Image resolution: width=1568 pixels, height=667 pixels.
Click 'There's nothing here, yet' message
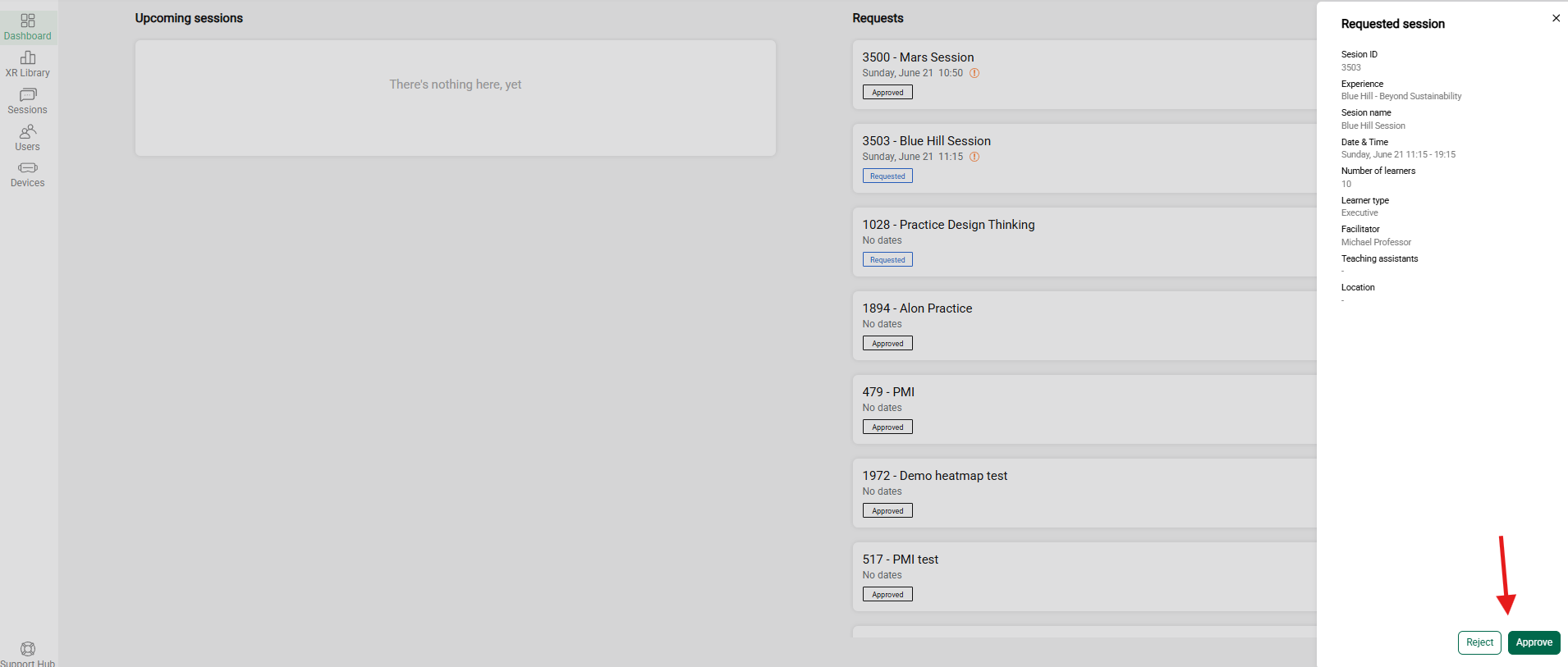(x=456, y=85)
